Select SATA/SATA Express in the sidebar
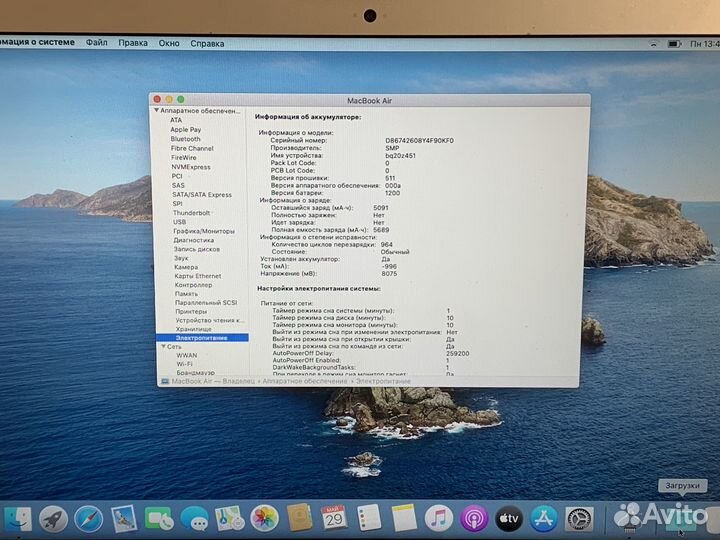Image resolution: width=720 pixels, height=540 pixels. [x=202, y=195]
